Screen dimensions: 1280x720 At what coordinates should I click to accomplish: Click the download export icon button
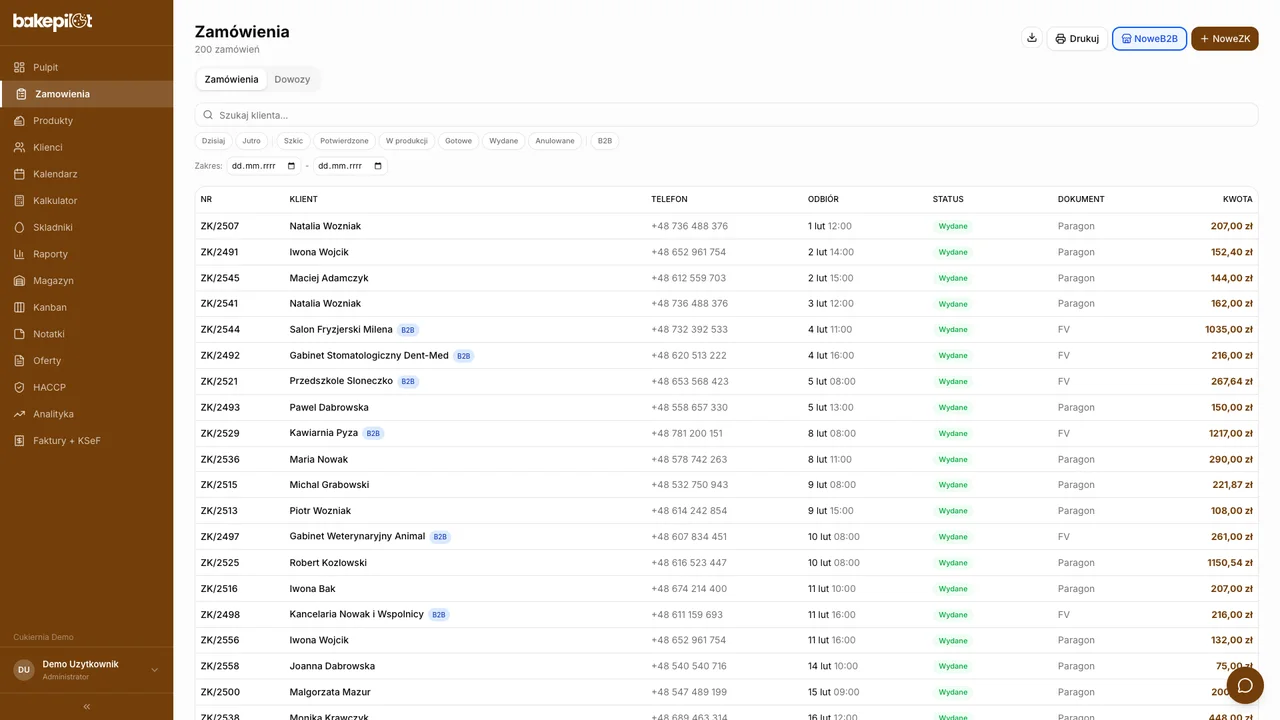pyautogui.click(x=1032, y=38)
